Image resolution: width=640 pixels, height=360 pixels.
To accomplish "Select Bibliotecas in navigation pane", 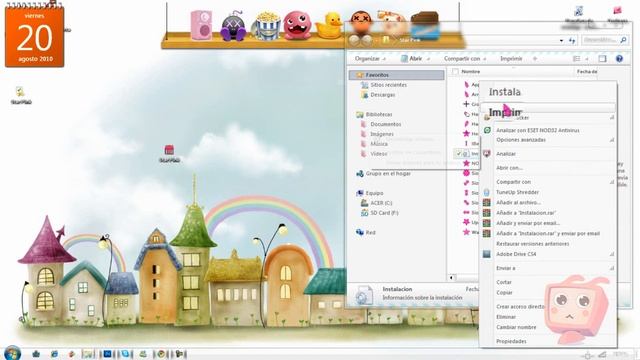I will (x=378, y=114).
